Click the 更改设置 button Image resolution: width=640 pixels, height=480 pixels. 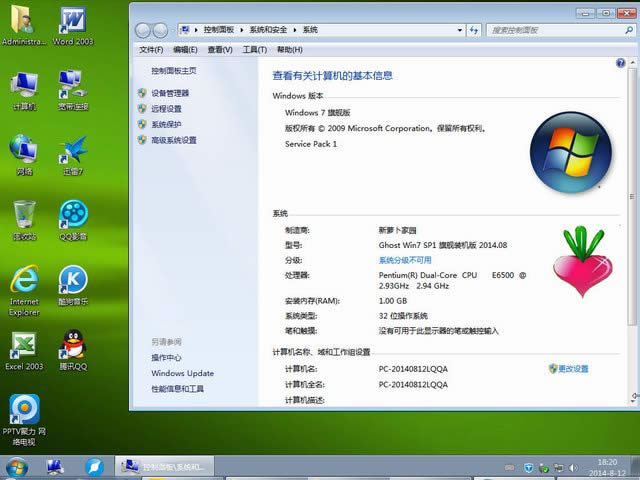pyautogui.click(x=573, y=369)
